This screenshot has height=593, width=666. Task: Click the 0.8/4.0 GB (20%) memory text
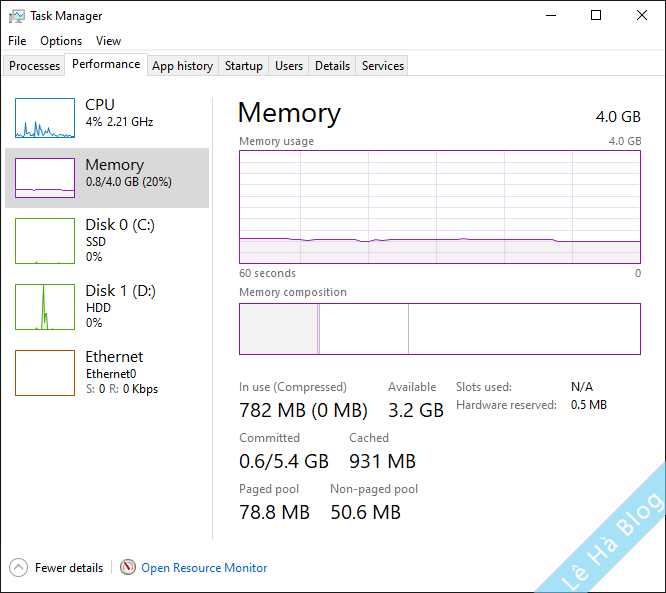pos(129,182)
